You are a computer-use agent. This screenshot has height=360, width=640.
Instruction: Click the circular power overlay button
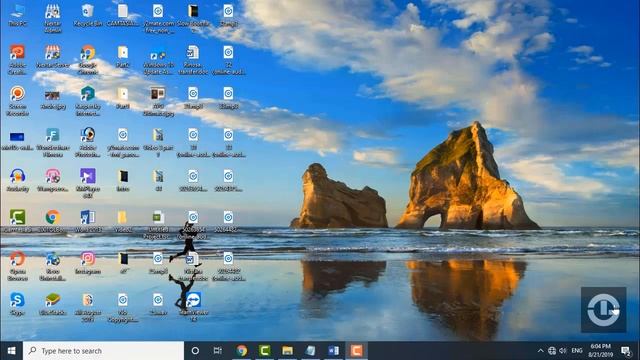[604, 310]
